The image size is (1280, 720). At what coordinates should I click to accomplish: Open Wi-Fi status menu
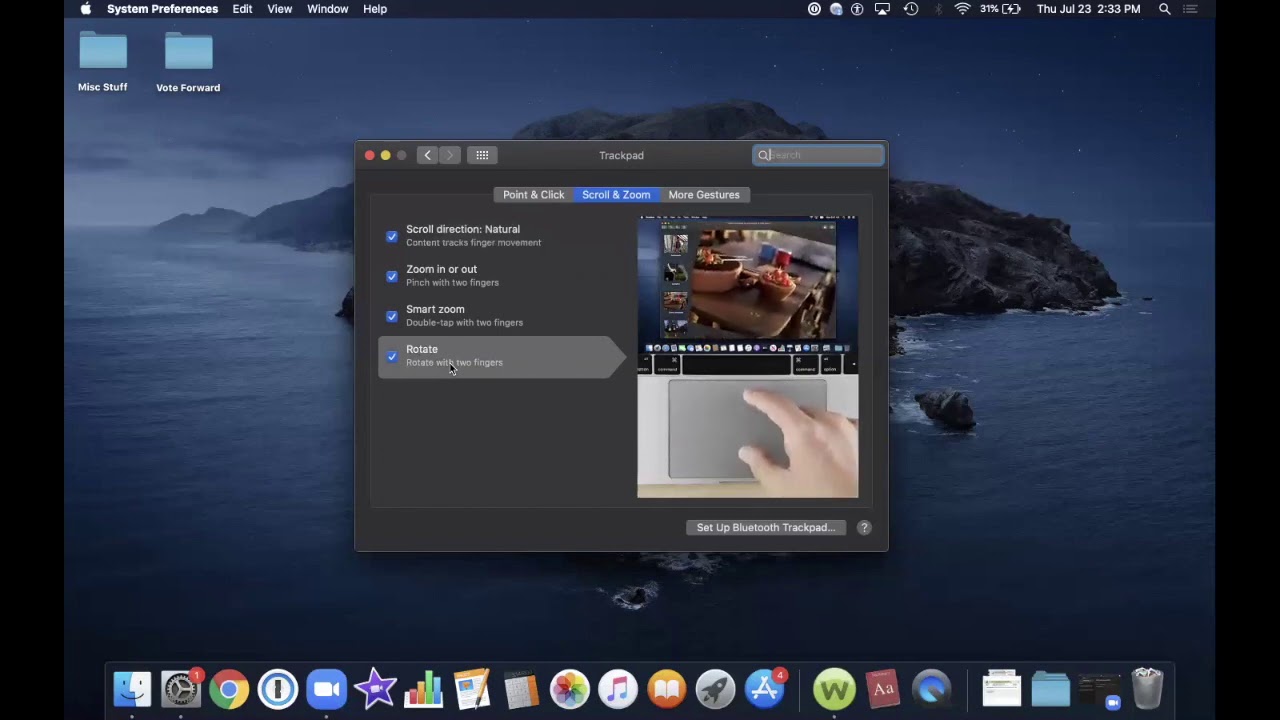[x=962, y=9]
